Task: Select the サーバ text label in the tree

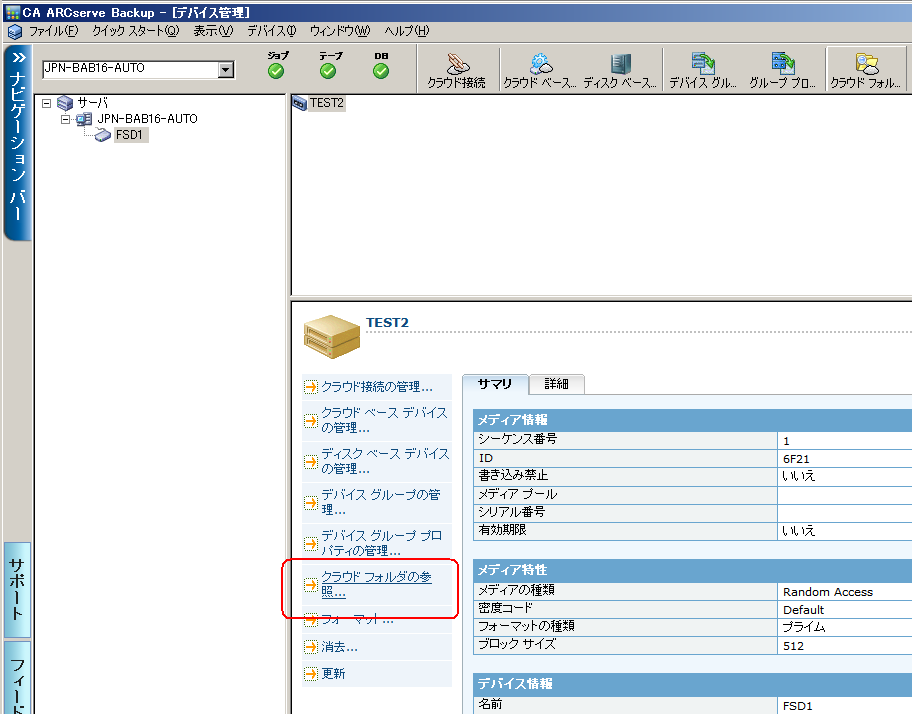Action: point(92,103)
